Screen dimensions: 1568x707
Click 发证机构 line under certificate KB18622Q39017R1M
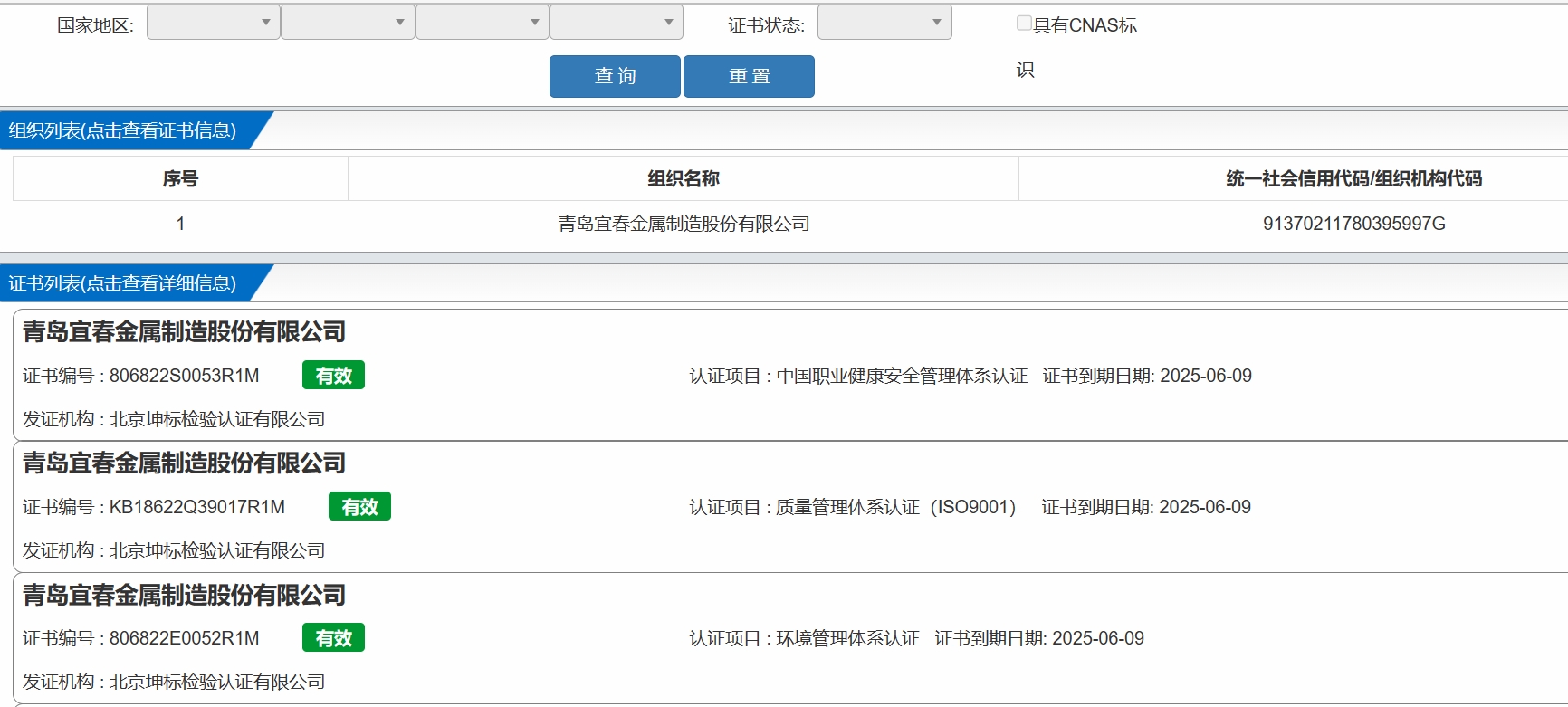(174, 550)
